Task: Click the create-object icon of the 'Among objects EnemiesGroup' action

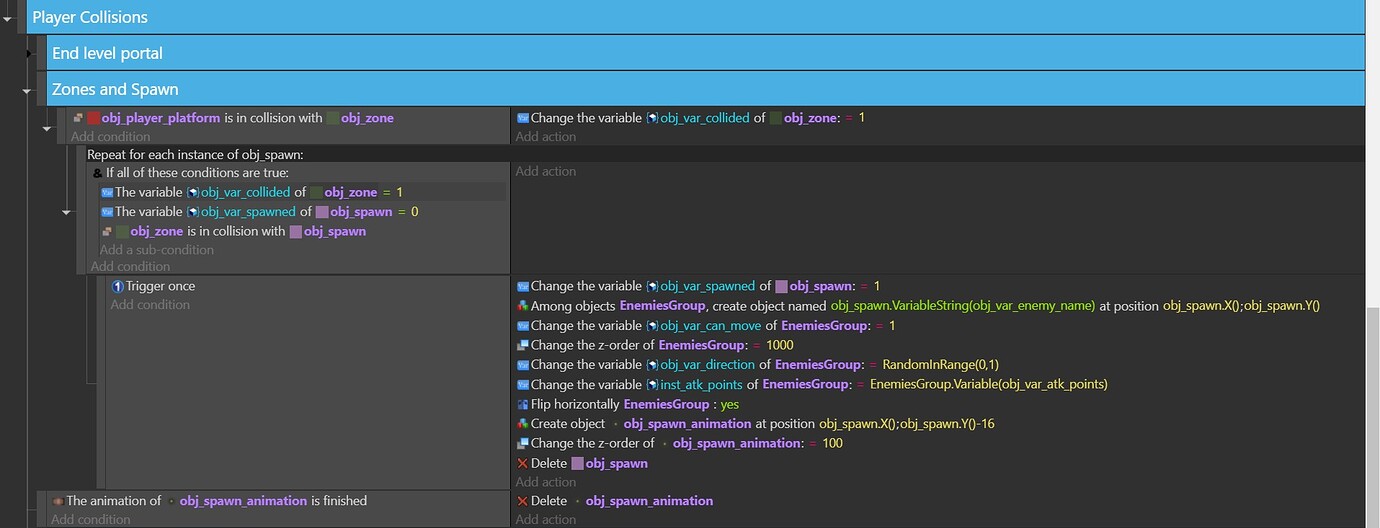Action: (522, 306)
